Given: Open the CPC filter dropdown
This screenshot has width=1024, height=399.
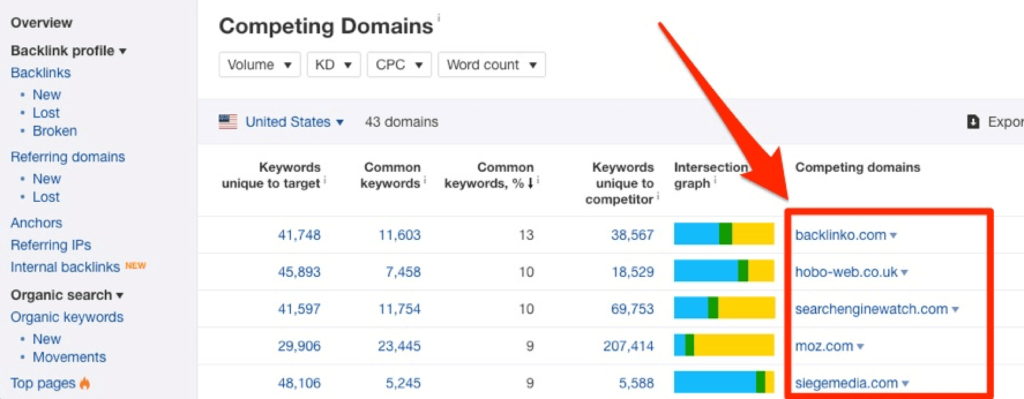Looking at the screenshot, I should point(399,65).
